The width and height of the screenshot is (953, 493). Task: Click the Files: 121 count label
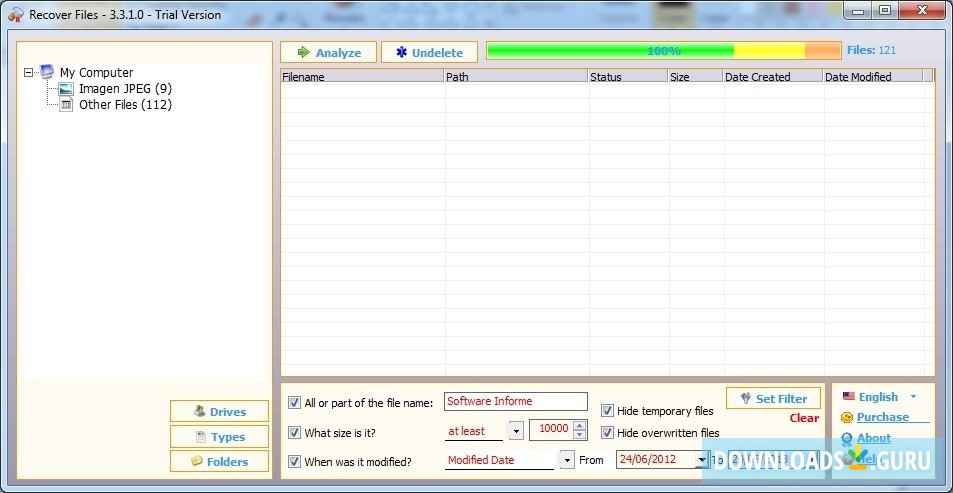click(x=871, y=50)
